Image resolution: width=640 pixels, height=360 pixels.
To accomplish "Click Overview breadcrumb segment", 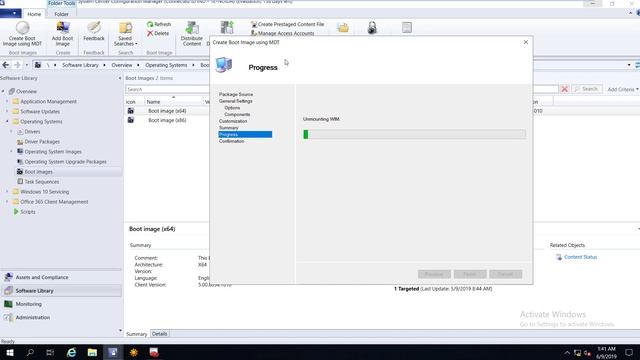I will click(122, 65).
